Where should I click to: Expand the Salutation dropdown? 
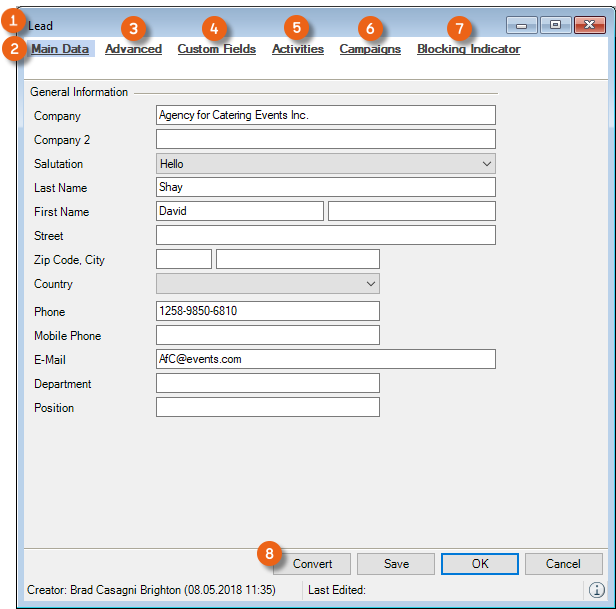tap(326, 164)
